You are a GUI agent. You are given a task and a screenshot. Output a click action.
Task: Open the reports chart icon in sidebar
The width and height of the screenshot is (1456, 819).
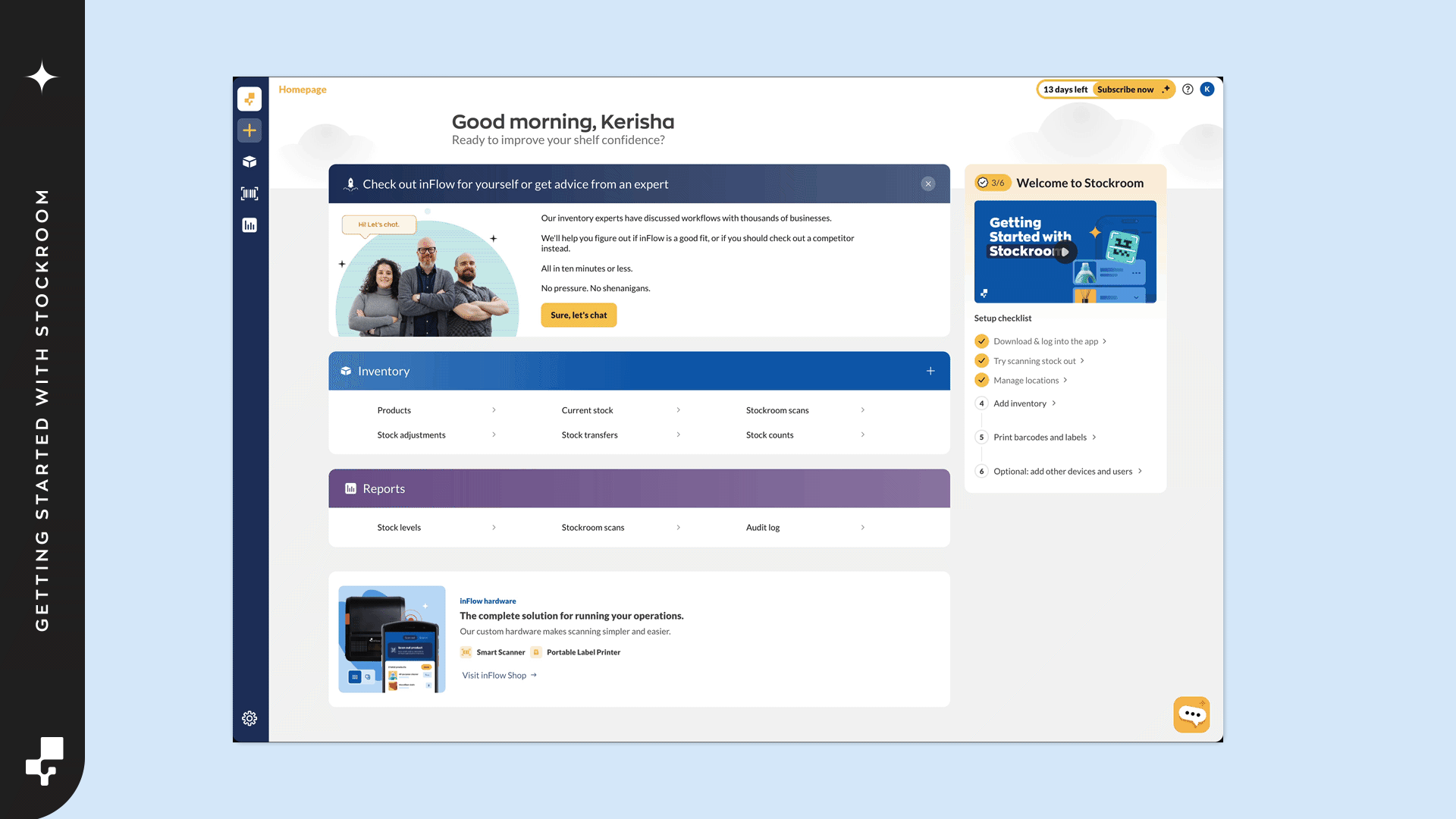coord(249,225)
